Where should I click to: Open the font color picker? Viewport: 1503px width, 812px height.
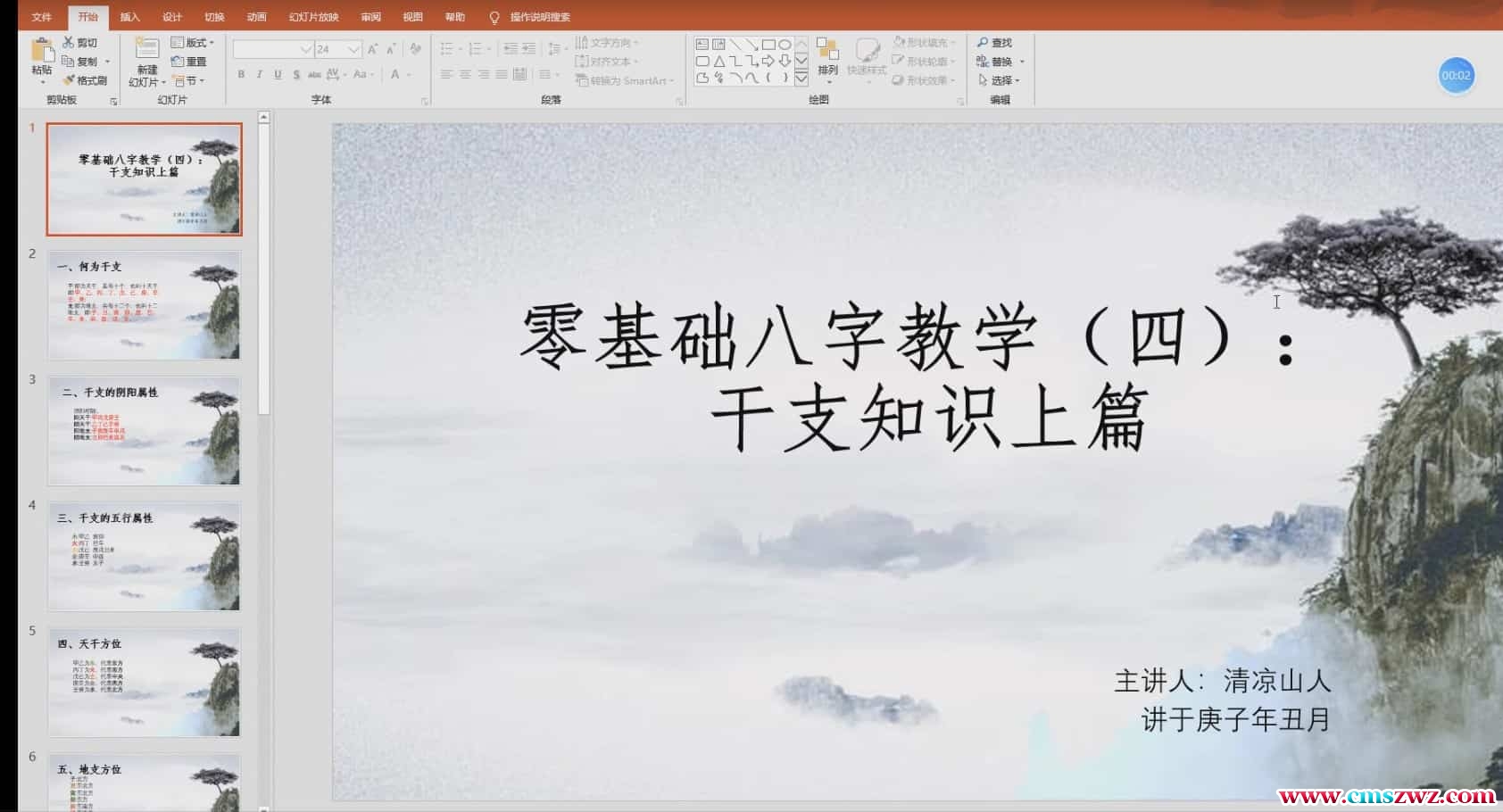pos(395,76)
